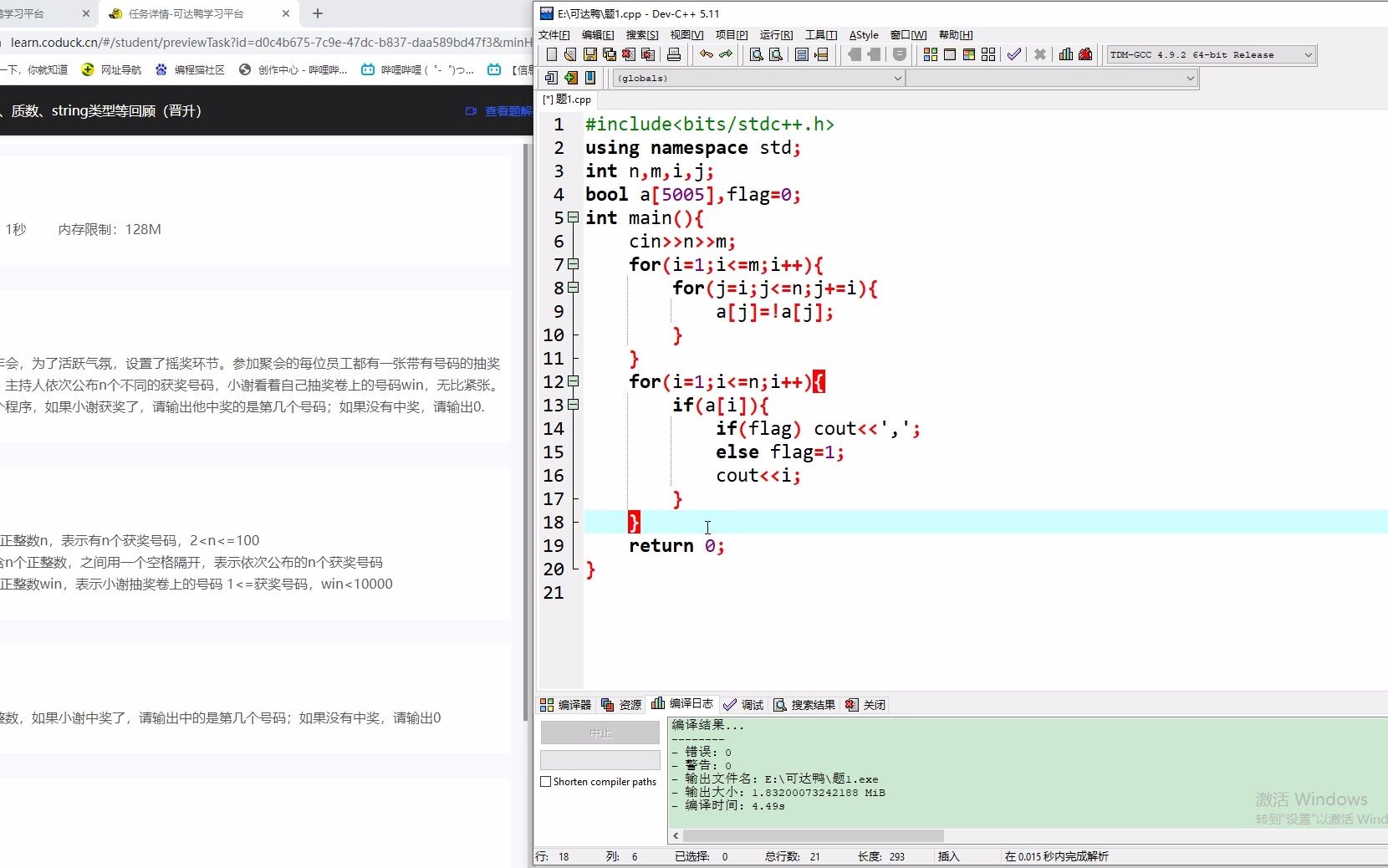Click the New file icon in Dev-C++ toolbar

[x=551, y=54]
